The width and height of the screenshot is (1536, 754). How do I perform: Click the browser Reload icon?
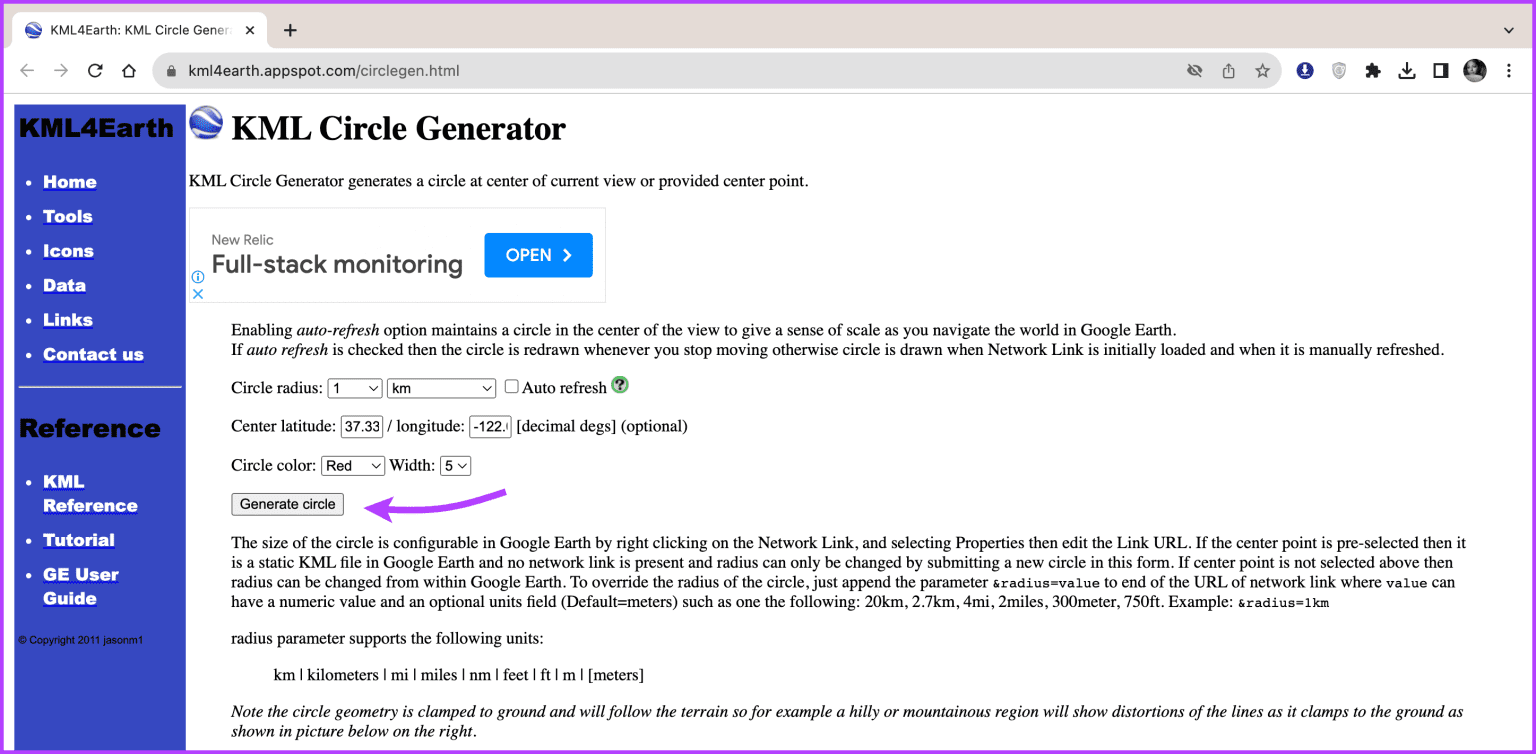pyautogui.click(x=95, y=71)
